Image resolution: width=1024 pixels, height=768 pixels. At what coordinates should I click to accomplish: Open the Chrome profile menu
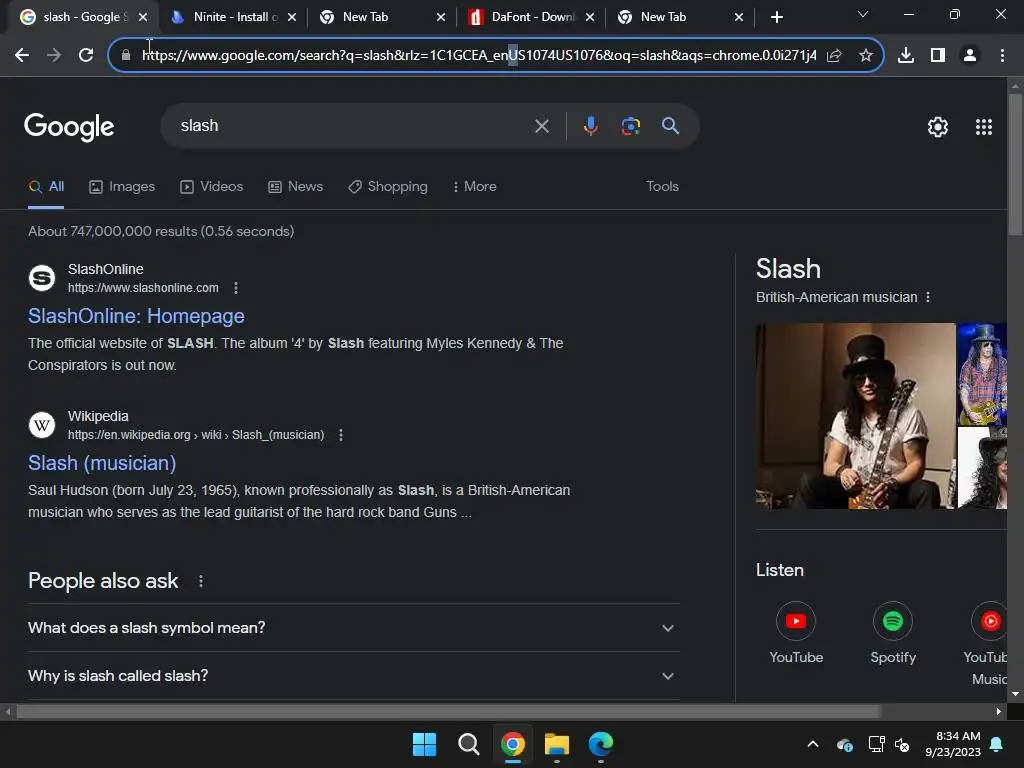tap(970, 56)
